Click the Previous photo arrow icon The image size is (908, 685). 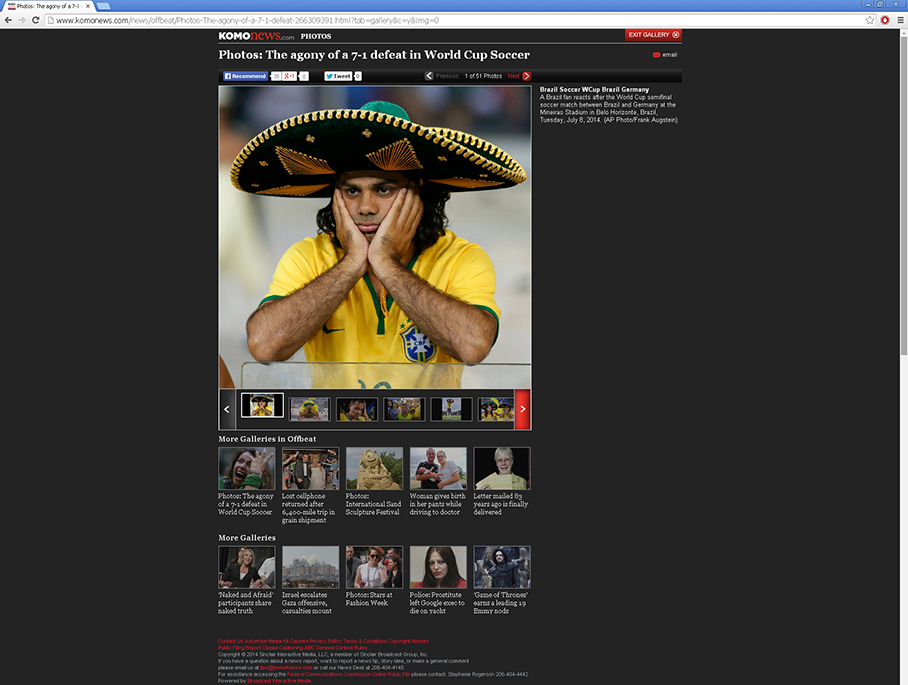pos(429,76)
